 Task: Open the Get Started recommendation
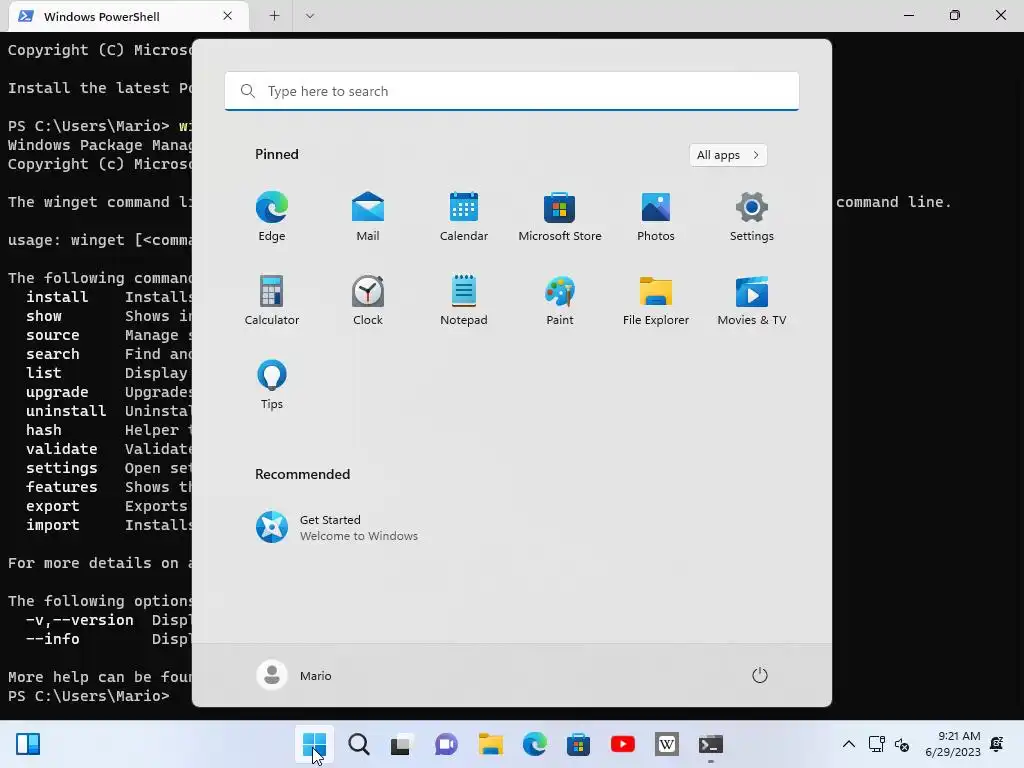pos(337,527)
